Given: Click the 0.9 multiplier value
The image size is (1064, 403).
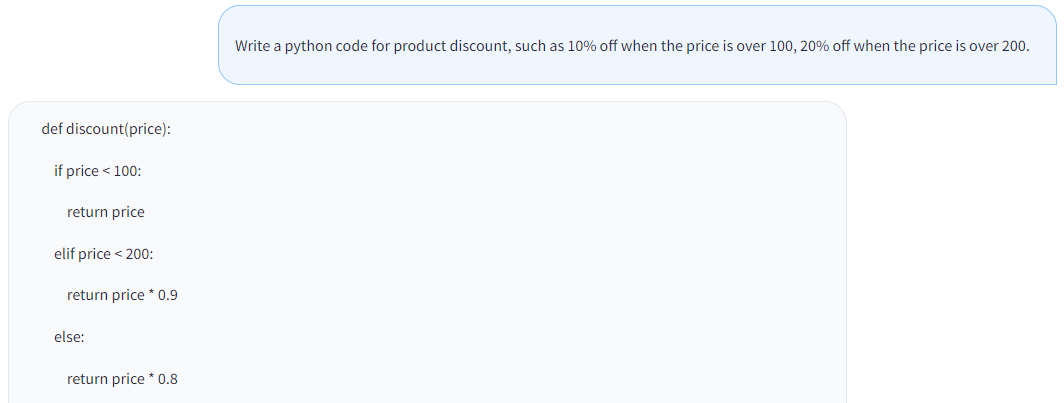Looking at the screenshot, I should pyautogui.click(x=168, y=295).
